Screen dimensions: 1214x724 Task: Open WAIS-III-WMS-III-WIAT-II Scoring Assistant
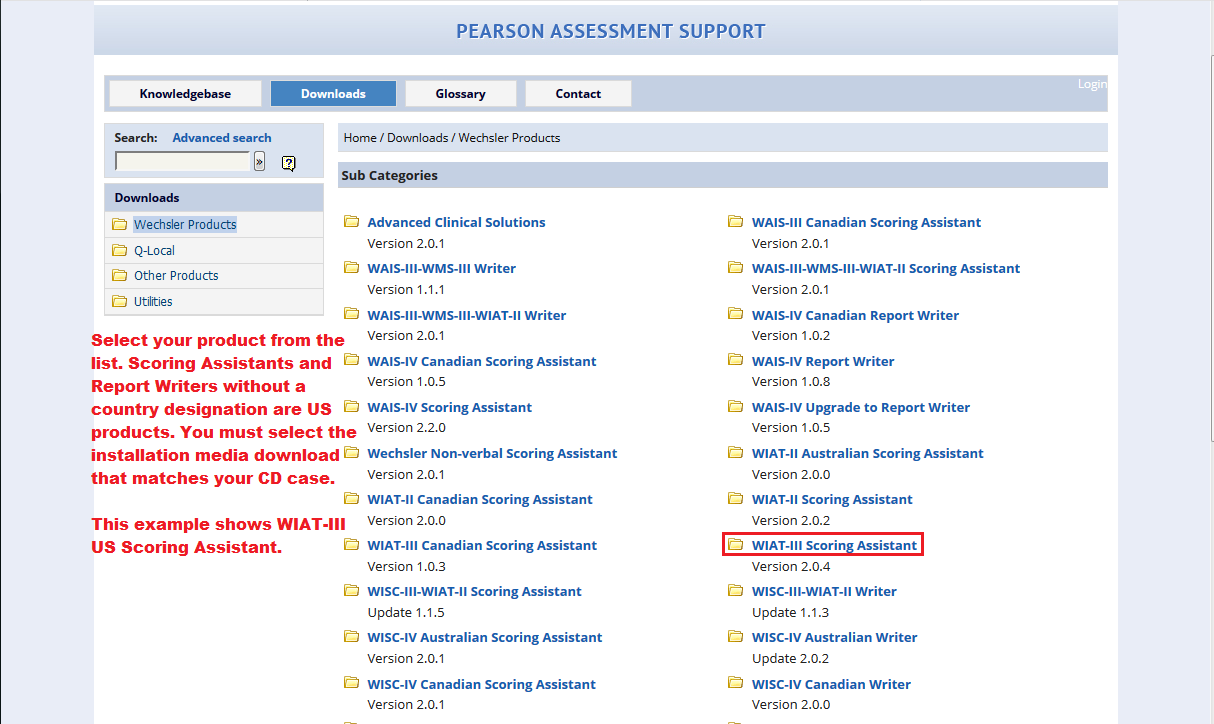(886, 269)
